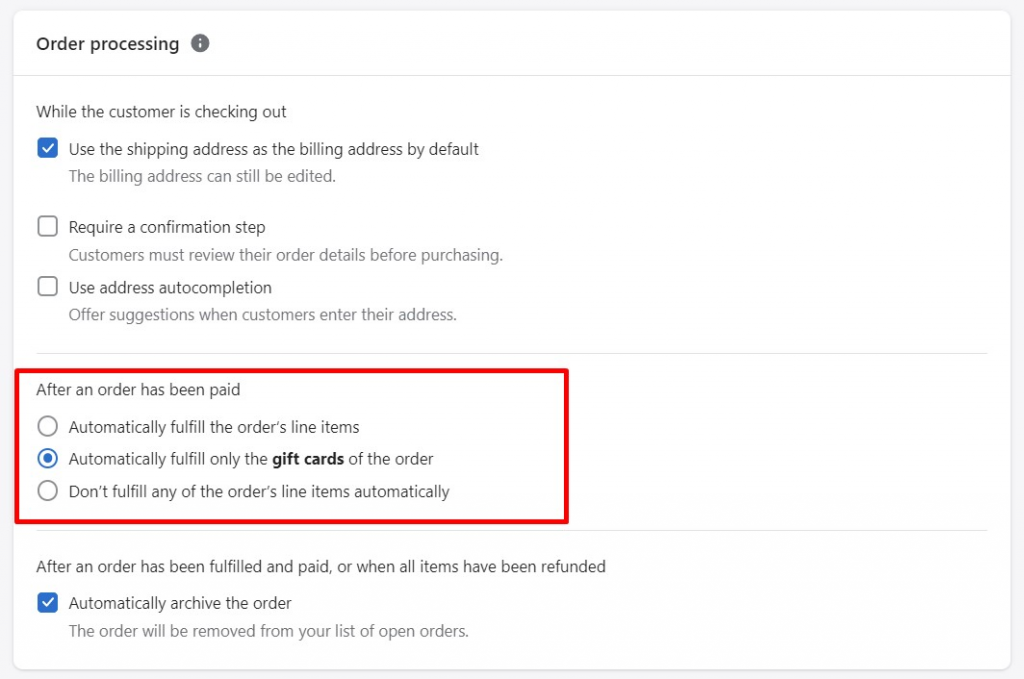Click the "Customers must review their order details" description
Screen dimensions: 1024x679
click(x=285, y=255)
